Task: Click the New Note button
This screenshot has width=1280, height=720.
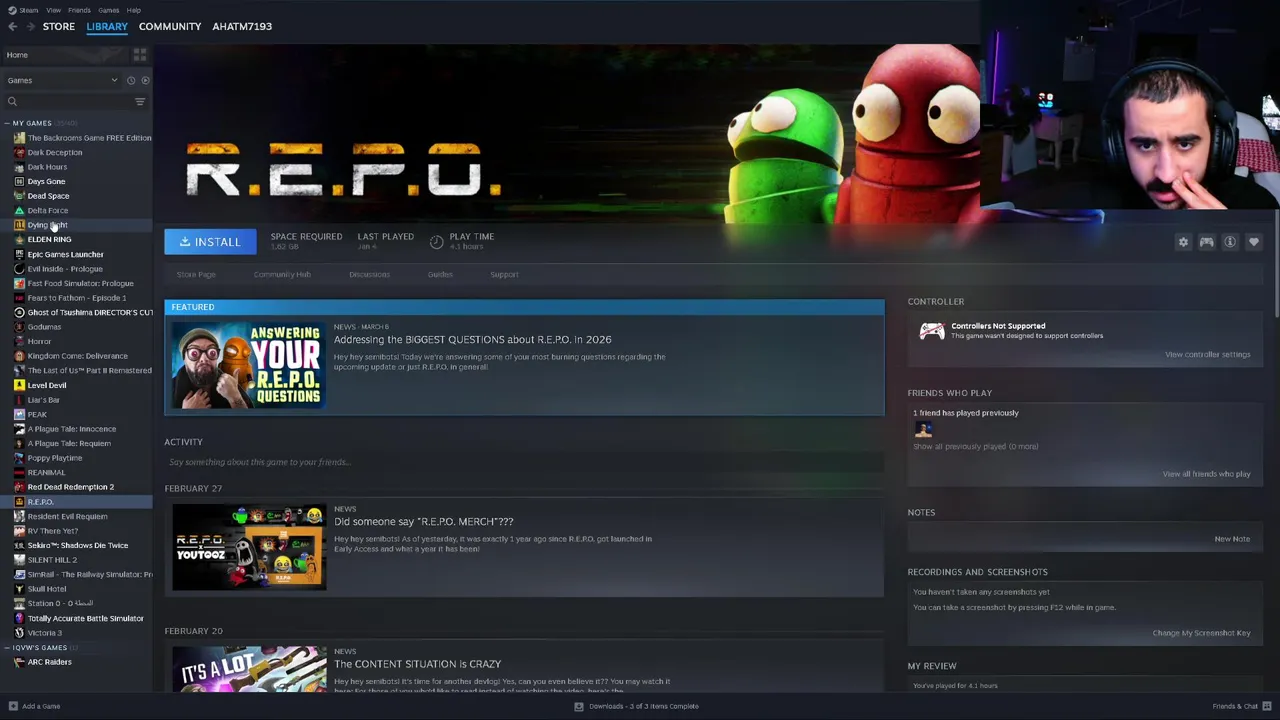Action: (1232, 539)
